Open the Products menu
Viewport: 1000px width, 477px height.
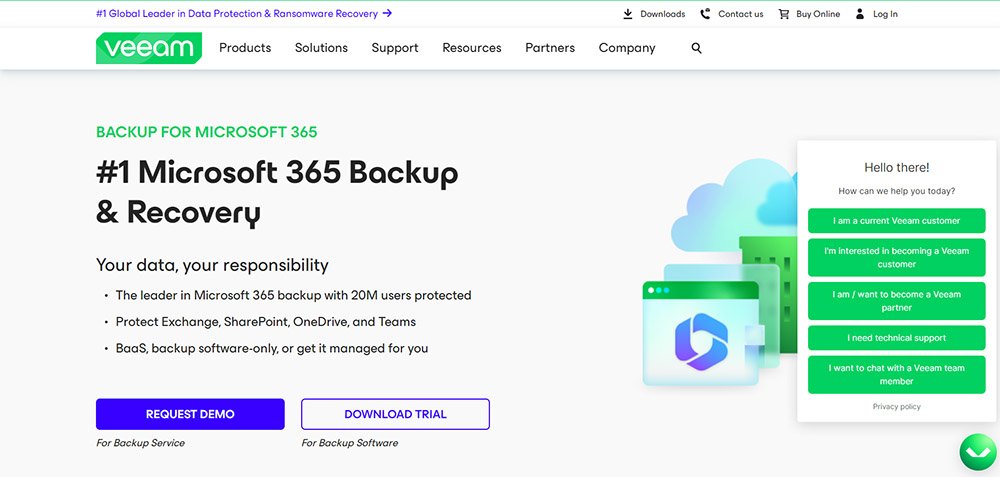(x=245, y=48)
